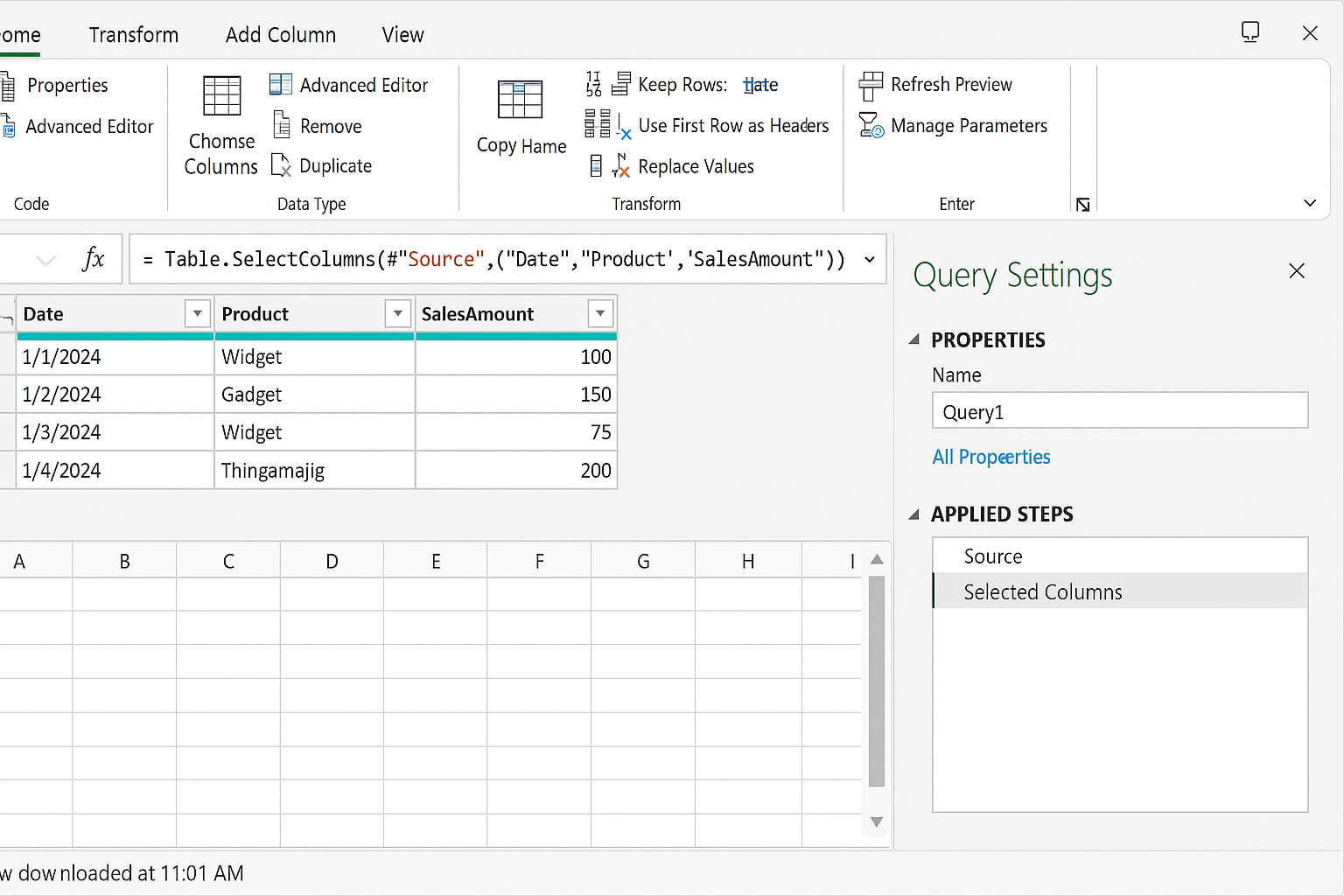The width and height of the screenshot is (1344, 896).
Task: Click the sales amount cell 75
Action: [516, 432]
